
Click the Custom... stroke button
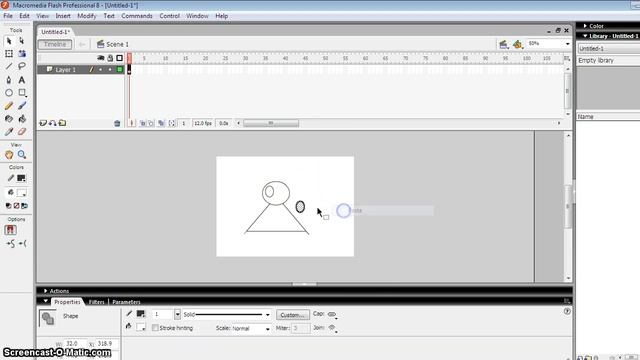point(292,315)
